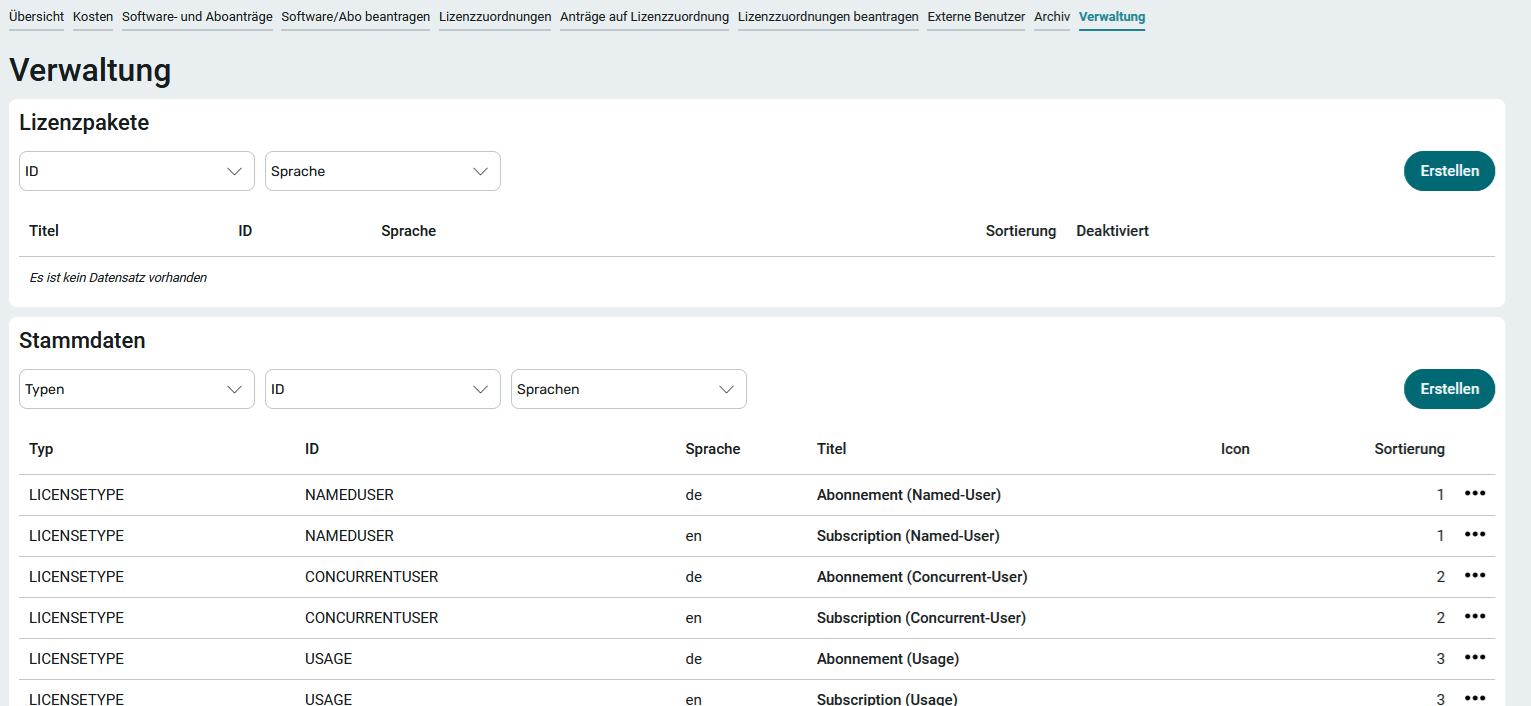
Task: Open three-dot menu for Abonnement (Usage)
Action: coord(1474,658)
